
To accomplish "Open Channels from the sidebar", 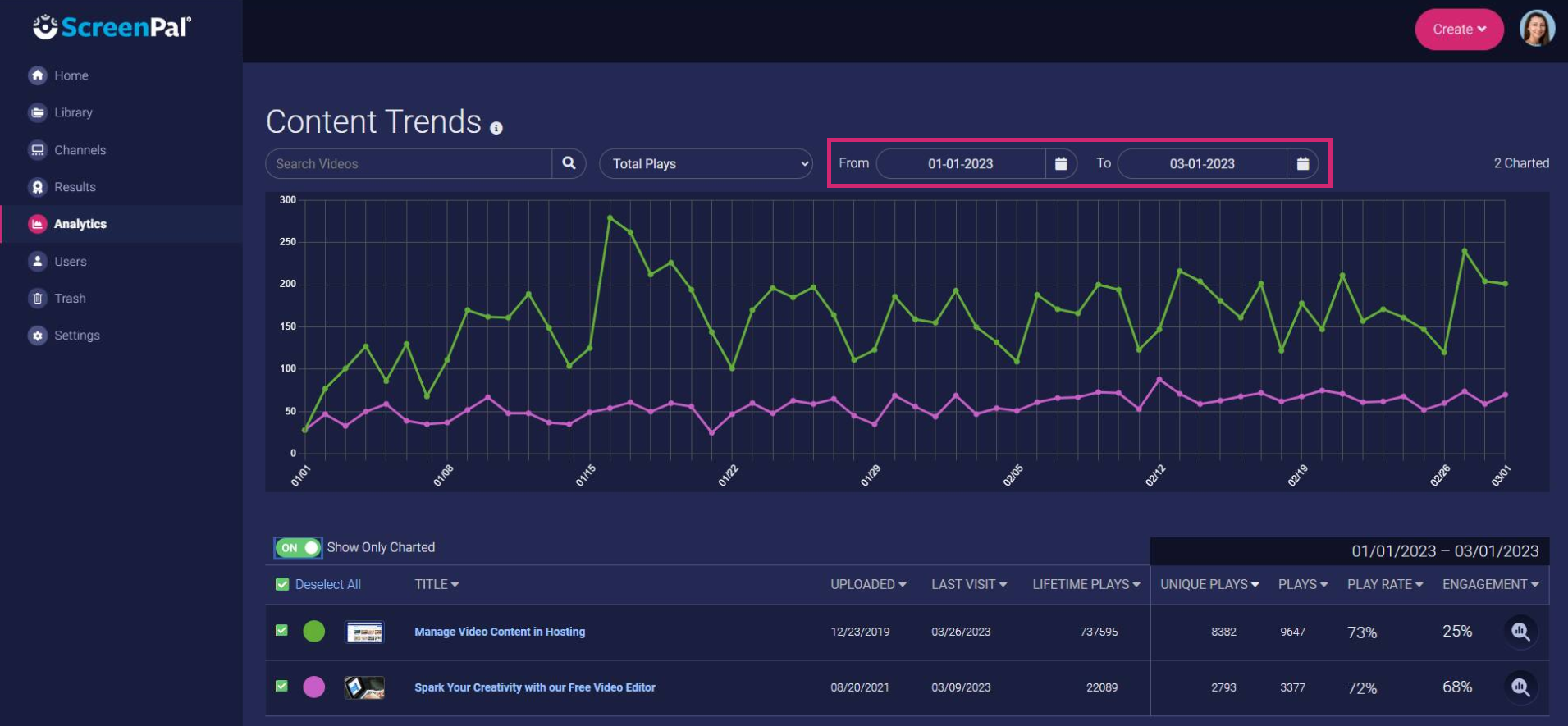I will tap(80, 150).
